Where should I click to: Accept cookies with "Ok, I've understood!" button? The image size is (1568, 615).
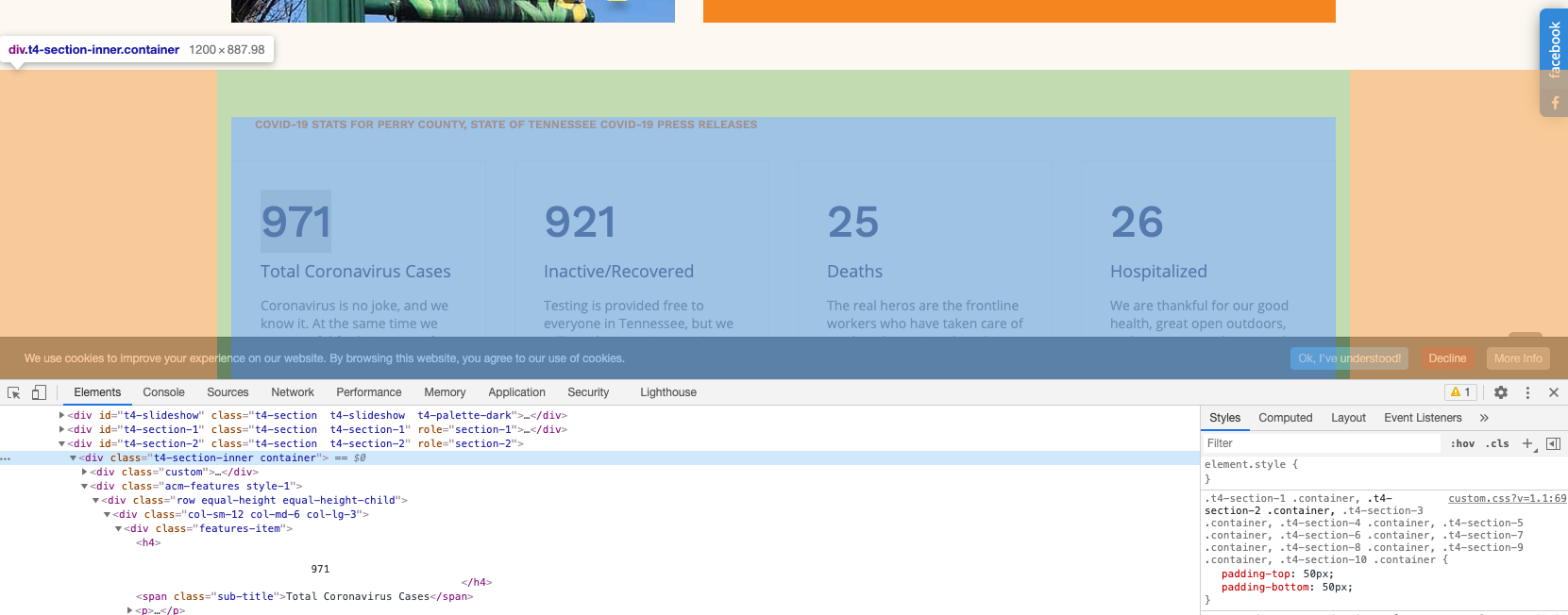(1349, 358)
